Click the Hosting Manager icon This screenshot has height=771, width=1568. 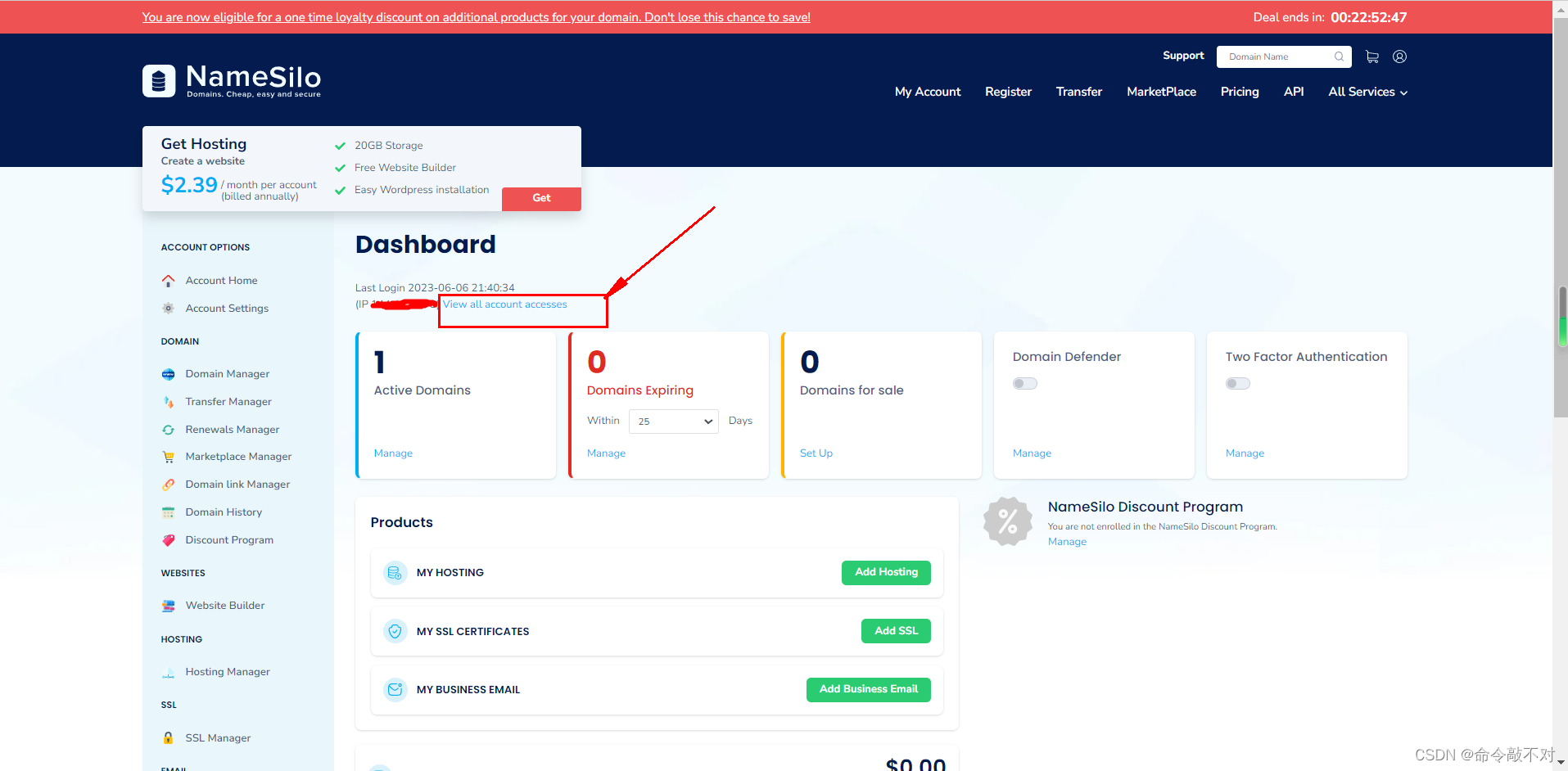tap(168, 672)
